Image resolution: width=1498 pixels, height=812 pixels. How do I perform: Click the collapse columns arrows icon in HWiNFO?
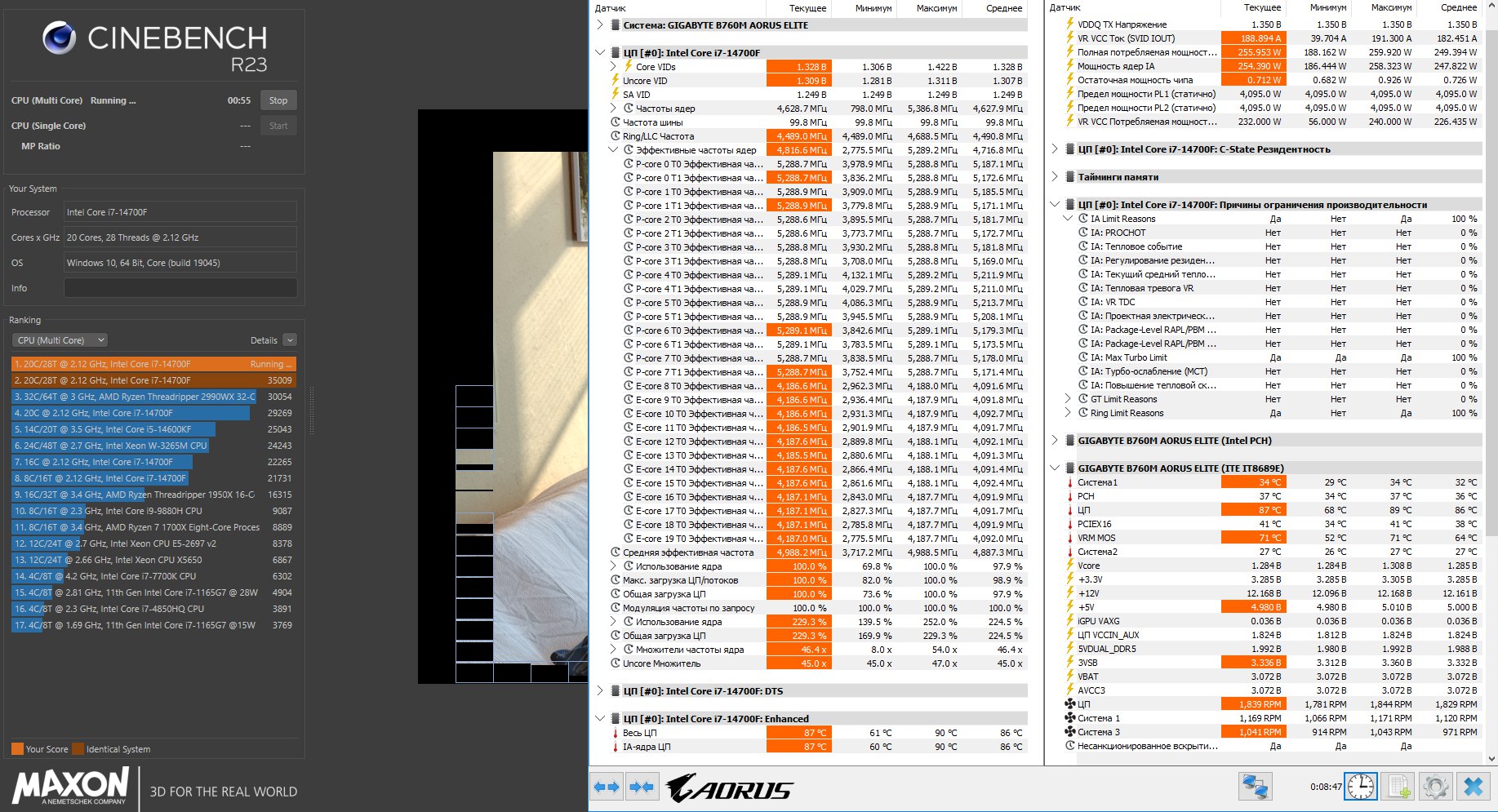click(x=642, y=788)
